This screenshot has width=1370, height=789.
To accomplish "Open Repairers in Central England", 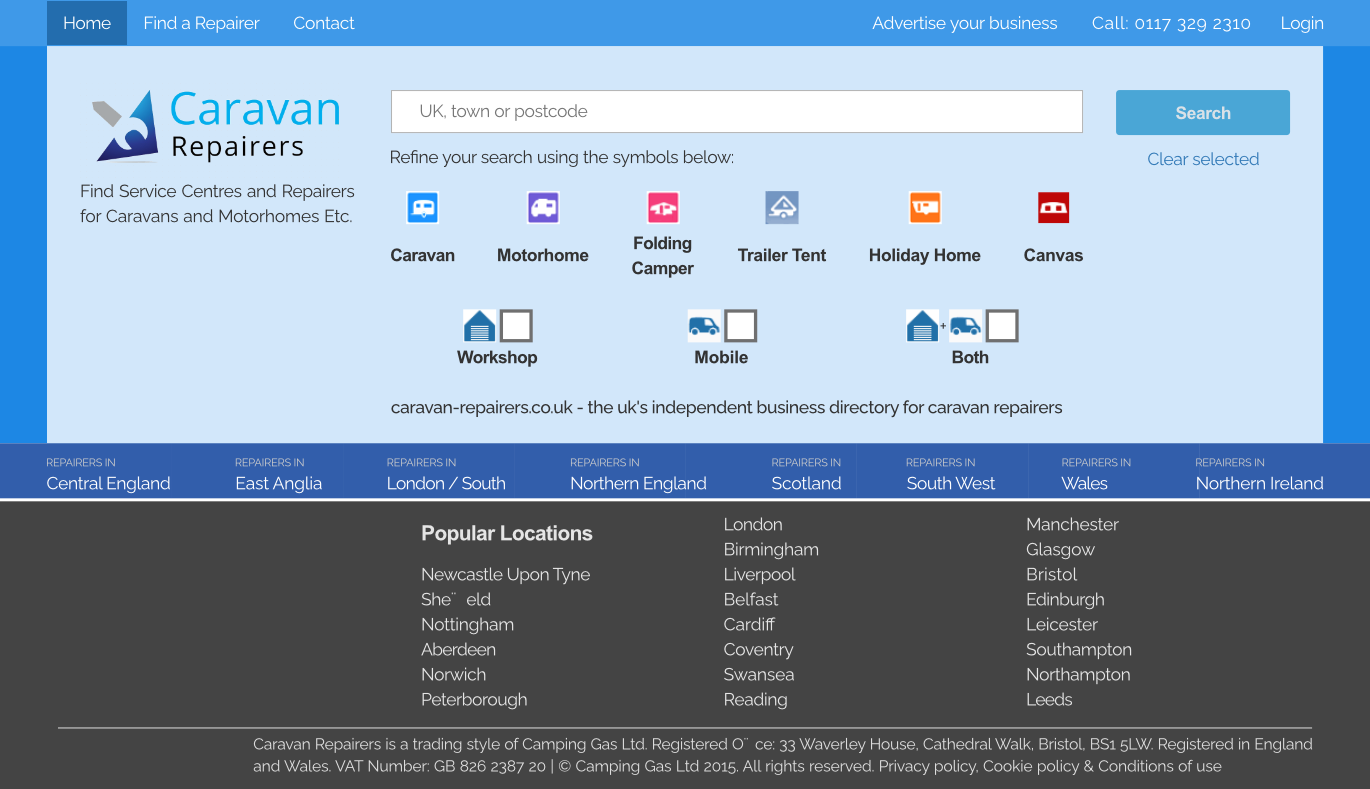I will pyautogui.click(x=108, y=474).
